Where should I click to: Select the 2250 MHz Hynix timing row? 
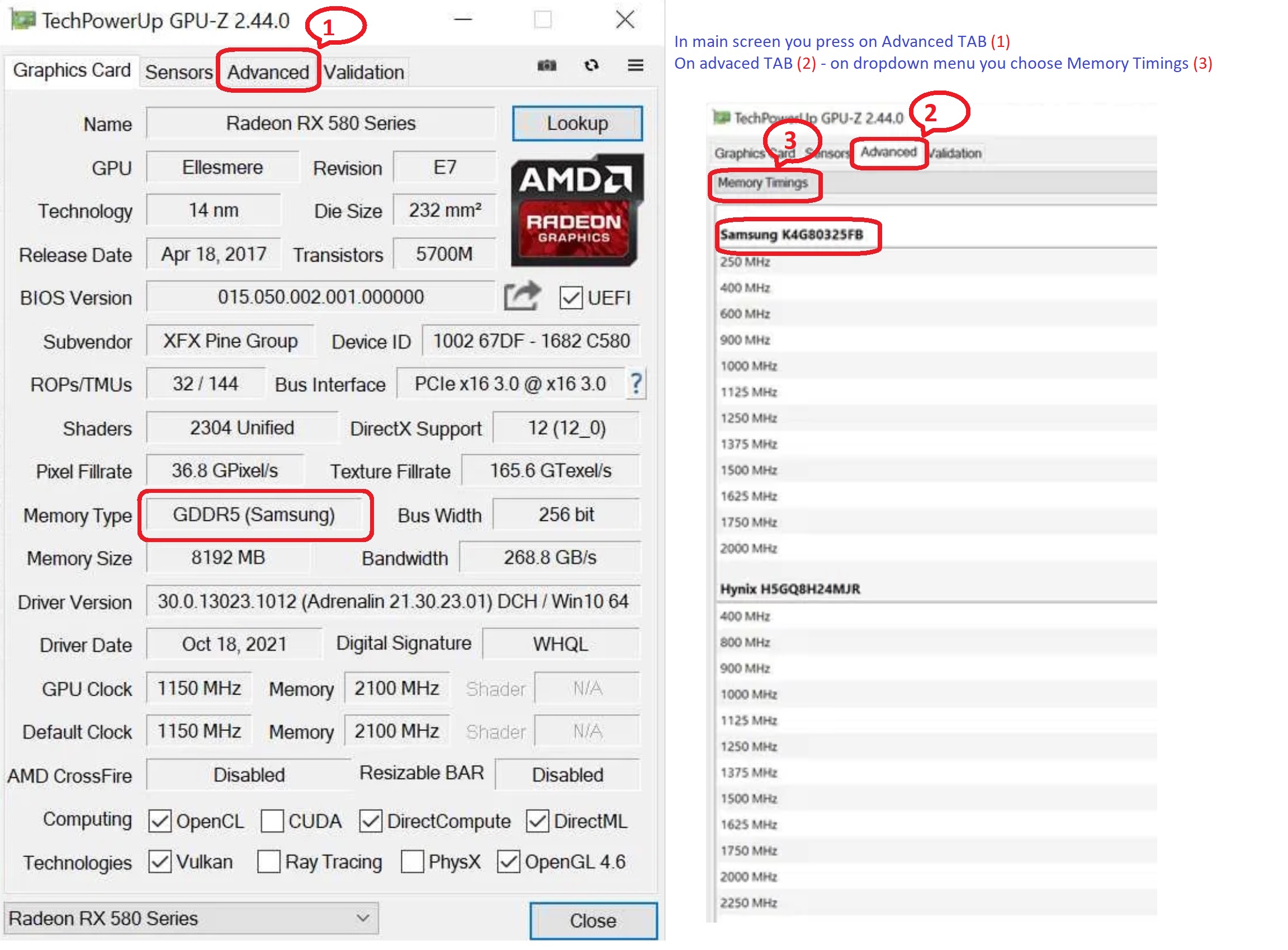[x=937, y=904]
